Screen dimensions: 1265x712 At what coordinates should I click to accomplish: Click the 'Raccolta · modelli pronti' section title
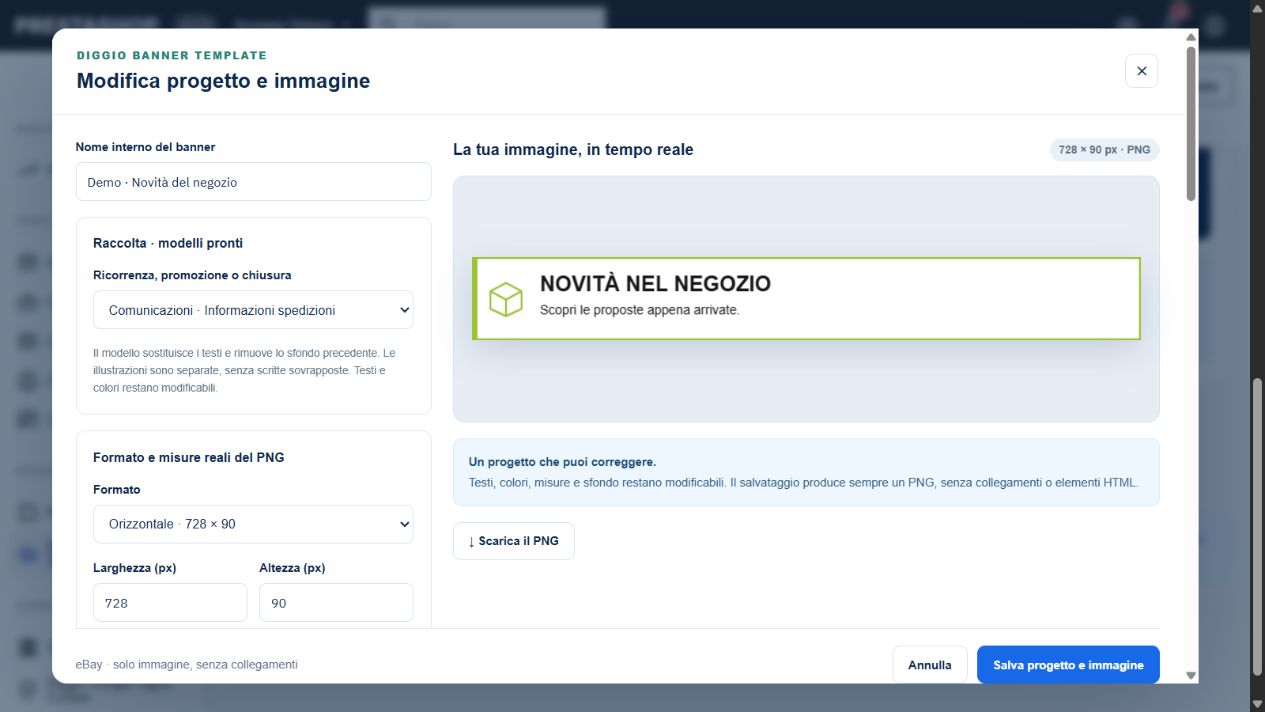pyautogui.click(x=168, y=243)
